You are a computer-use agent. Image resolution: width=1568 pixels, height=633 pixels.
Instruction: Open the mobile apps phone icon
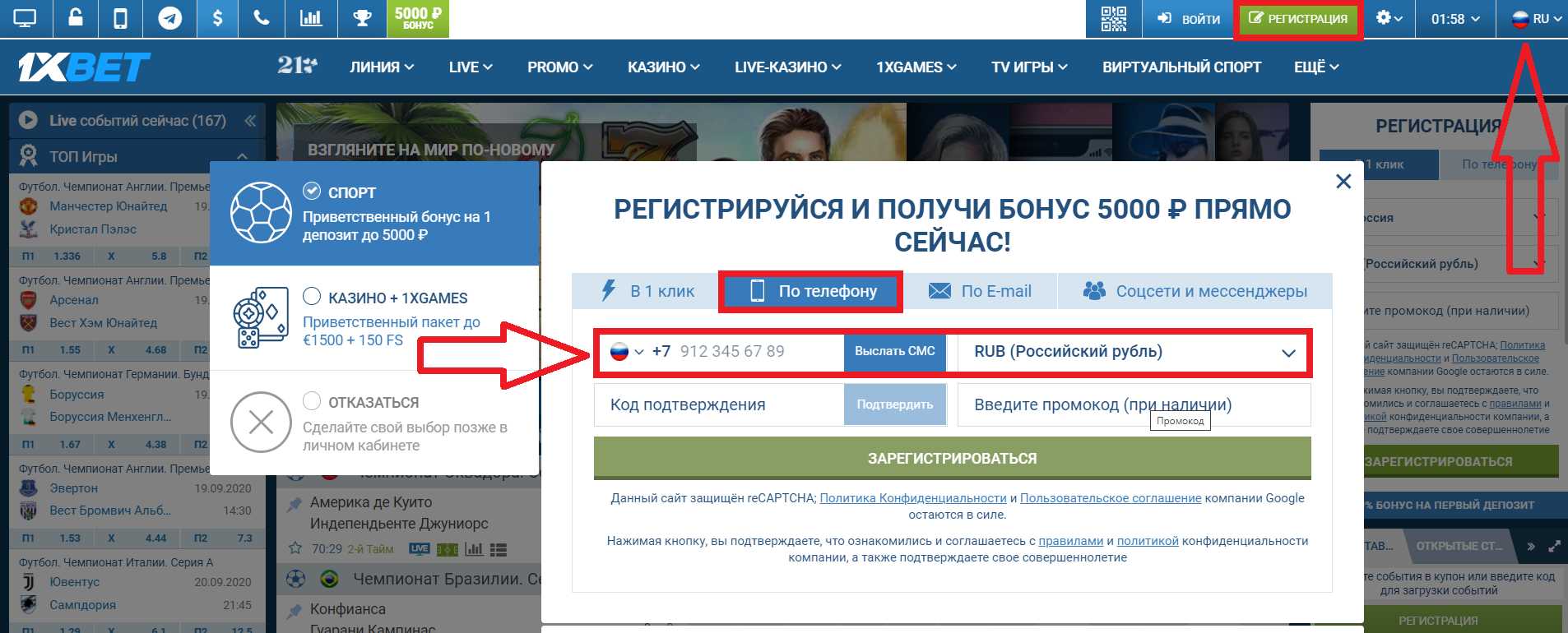120,18
